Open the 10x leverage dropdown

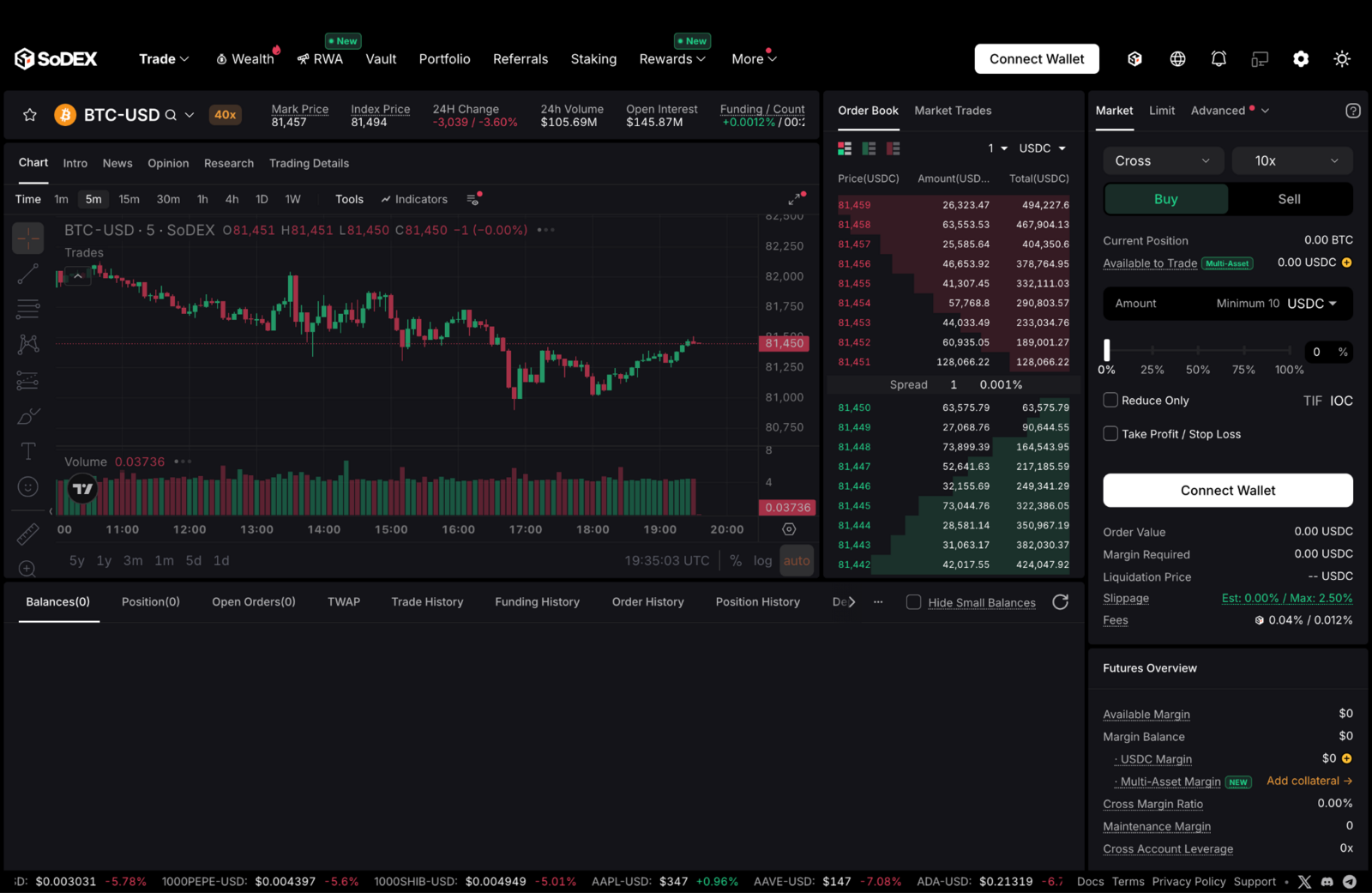[1292, 161]
